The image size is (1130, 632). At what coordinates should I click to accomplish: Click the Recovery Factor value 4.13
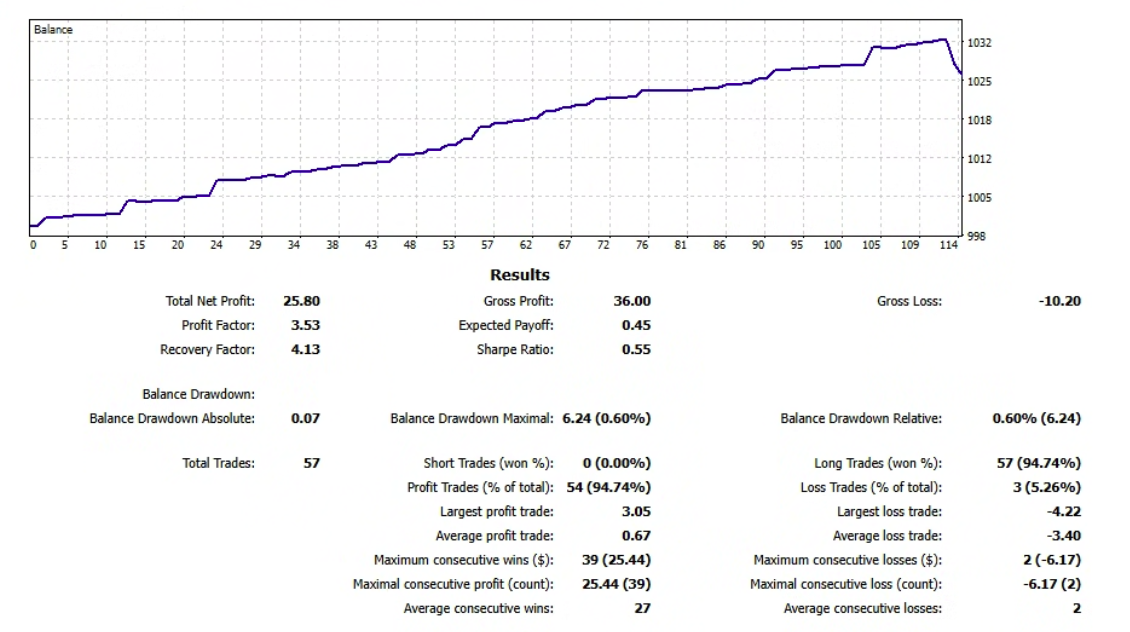pos(305,350)
